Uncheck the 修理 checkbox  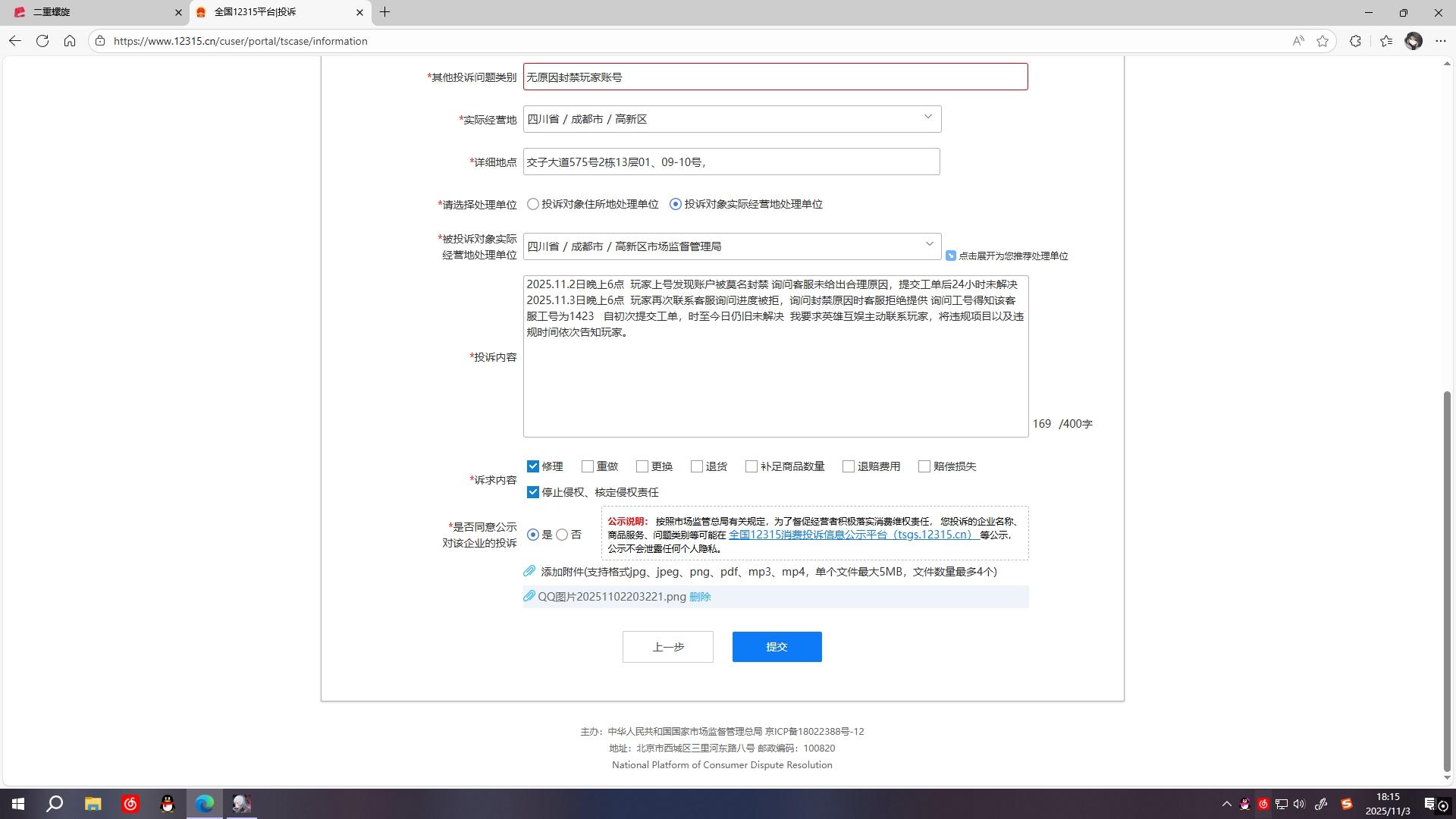(533, 466)
